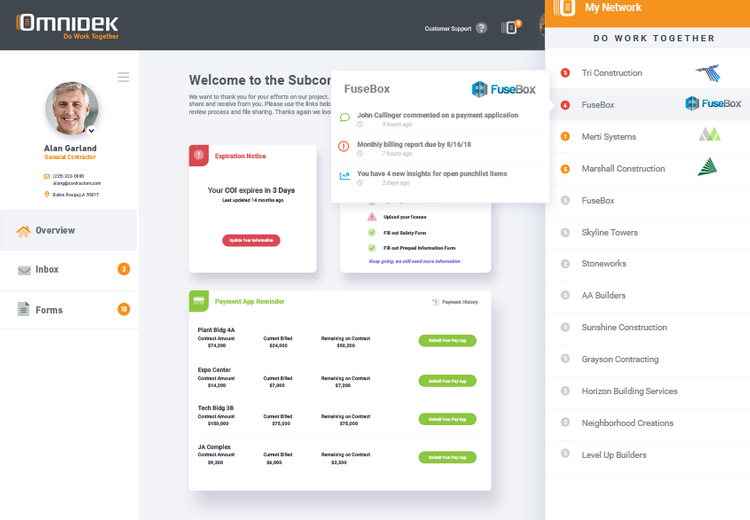Open Customer Support help icon
Screen dimensions: 750x520
[482, 28]
